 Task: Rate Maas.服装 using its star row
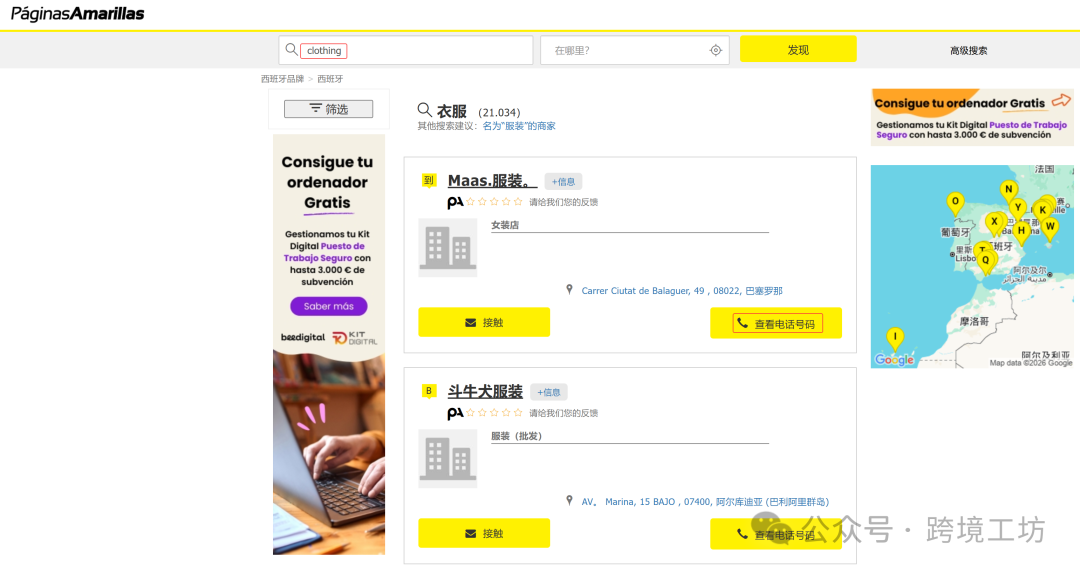495,202
